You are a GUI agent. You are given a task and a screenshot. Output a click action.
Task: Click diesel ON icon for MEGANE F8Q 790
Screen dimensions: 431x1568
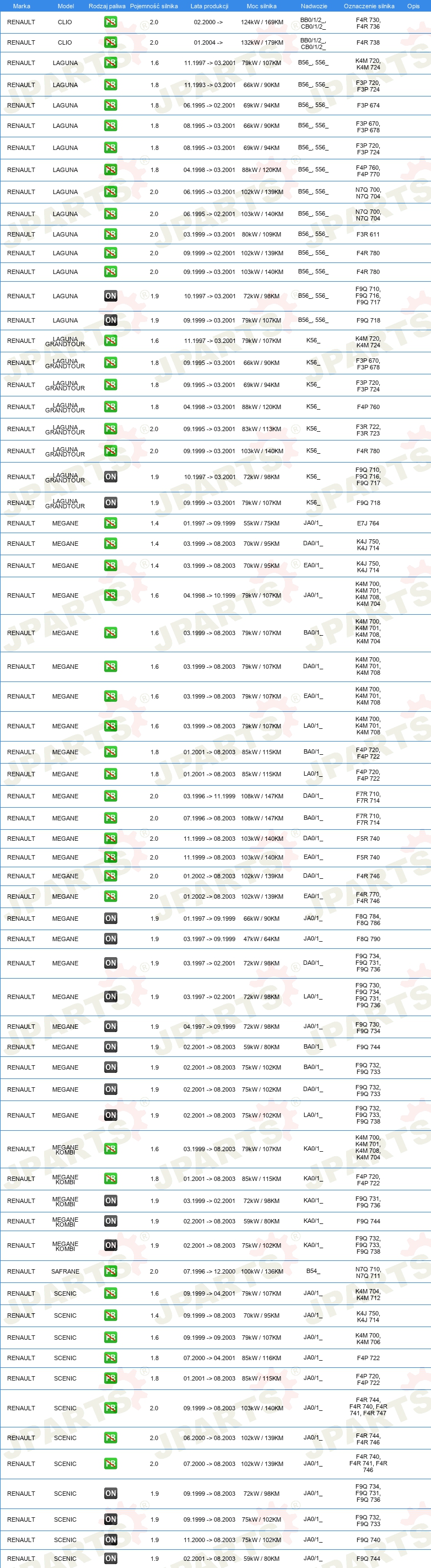(110, 939)
